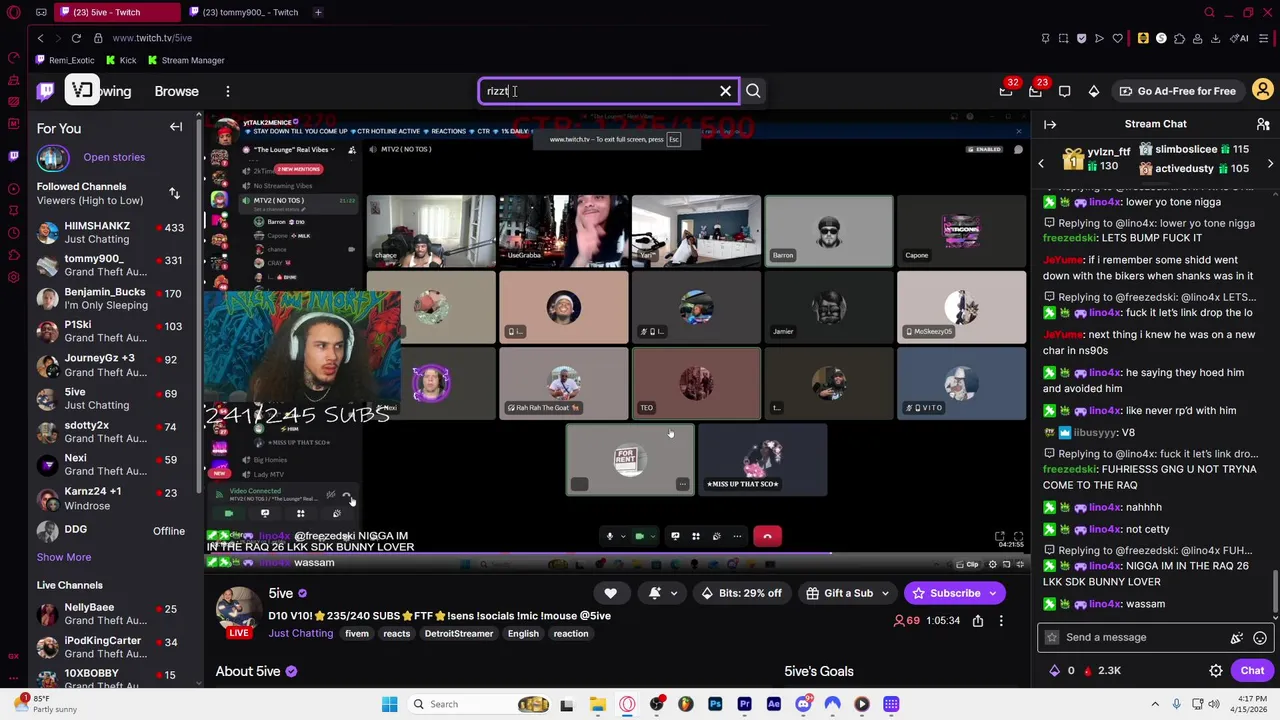Open the Remi_Exotic bookmark
The width and height of the screenshot is (1280, 720).
click(x=65, y=60)
